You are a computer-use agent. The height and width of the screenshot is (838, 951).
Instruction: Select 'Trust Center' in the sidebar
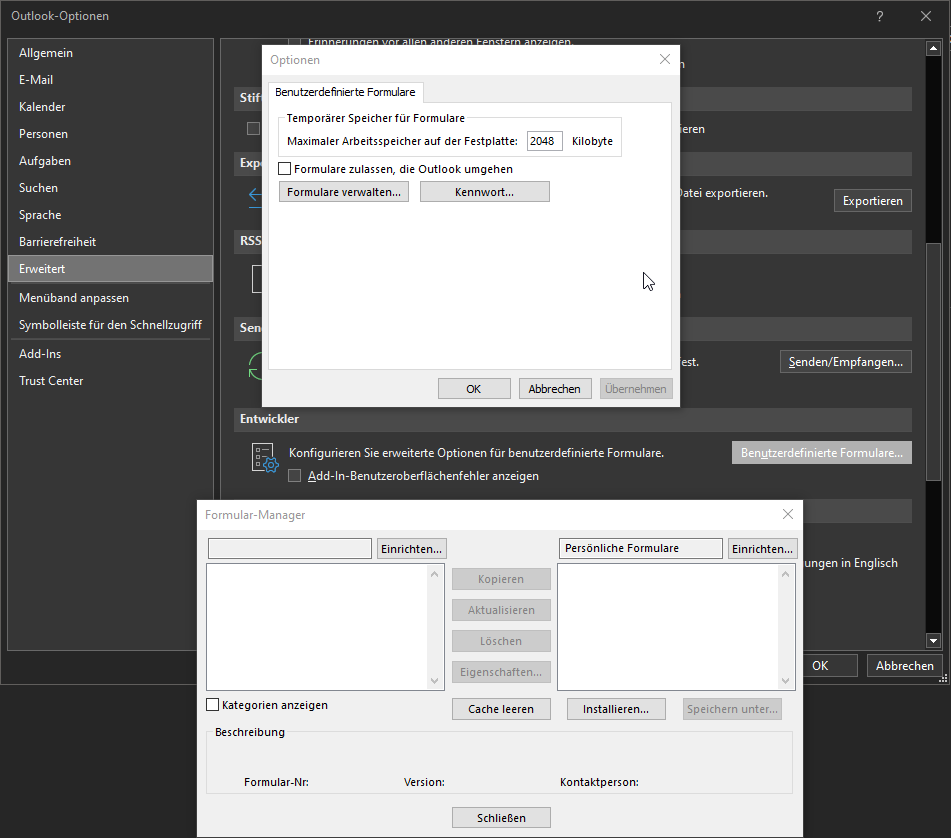click(51, 381)
